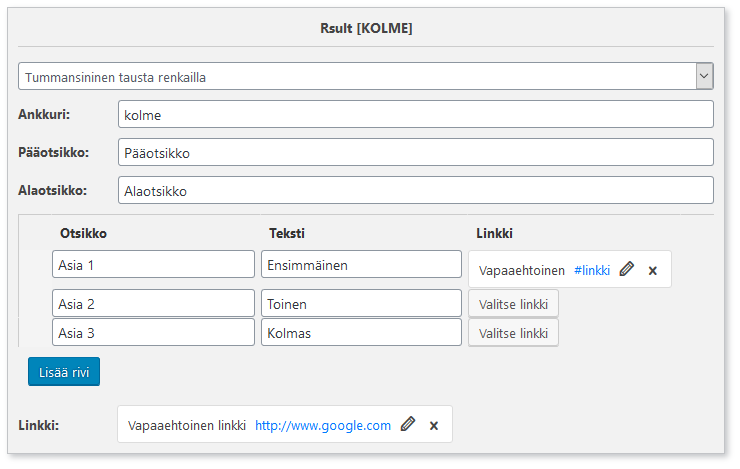The image size is (740, 469).
Task: Focus the Ankkuri input field
Action: (x=416, y=114)
